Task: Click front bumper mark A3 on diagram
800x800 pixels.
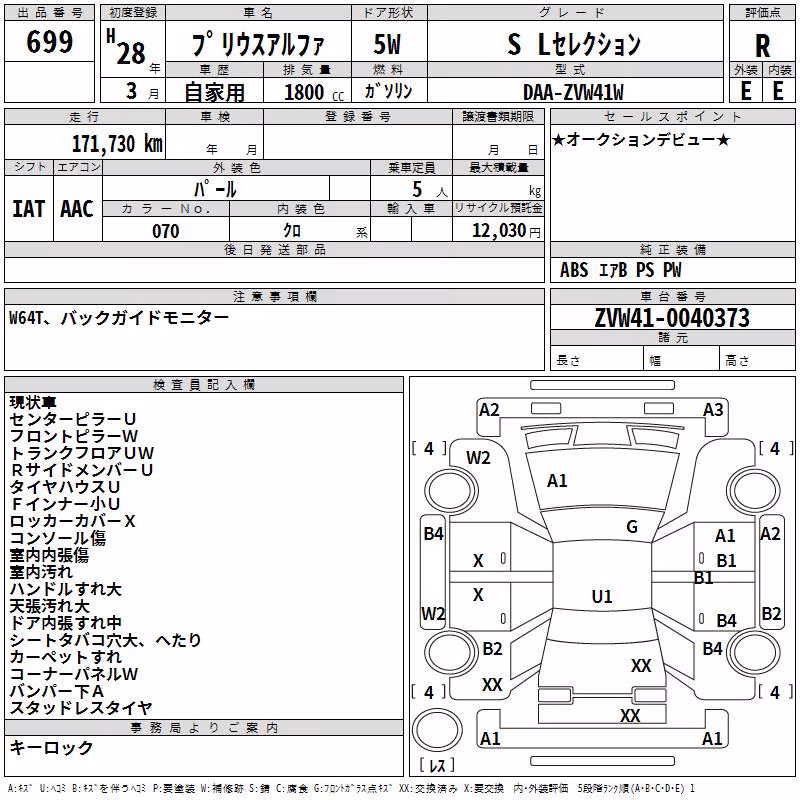Action: (x=713, y=410)
